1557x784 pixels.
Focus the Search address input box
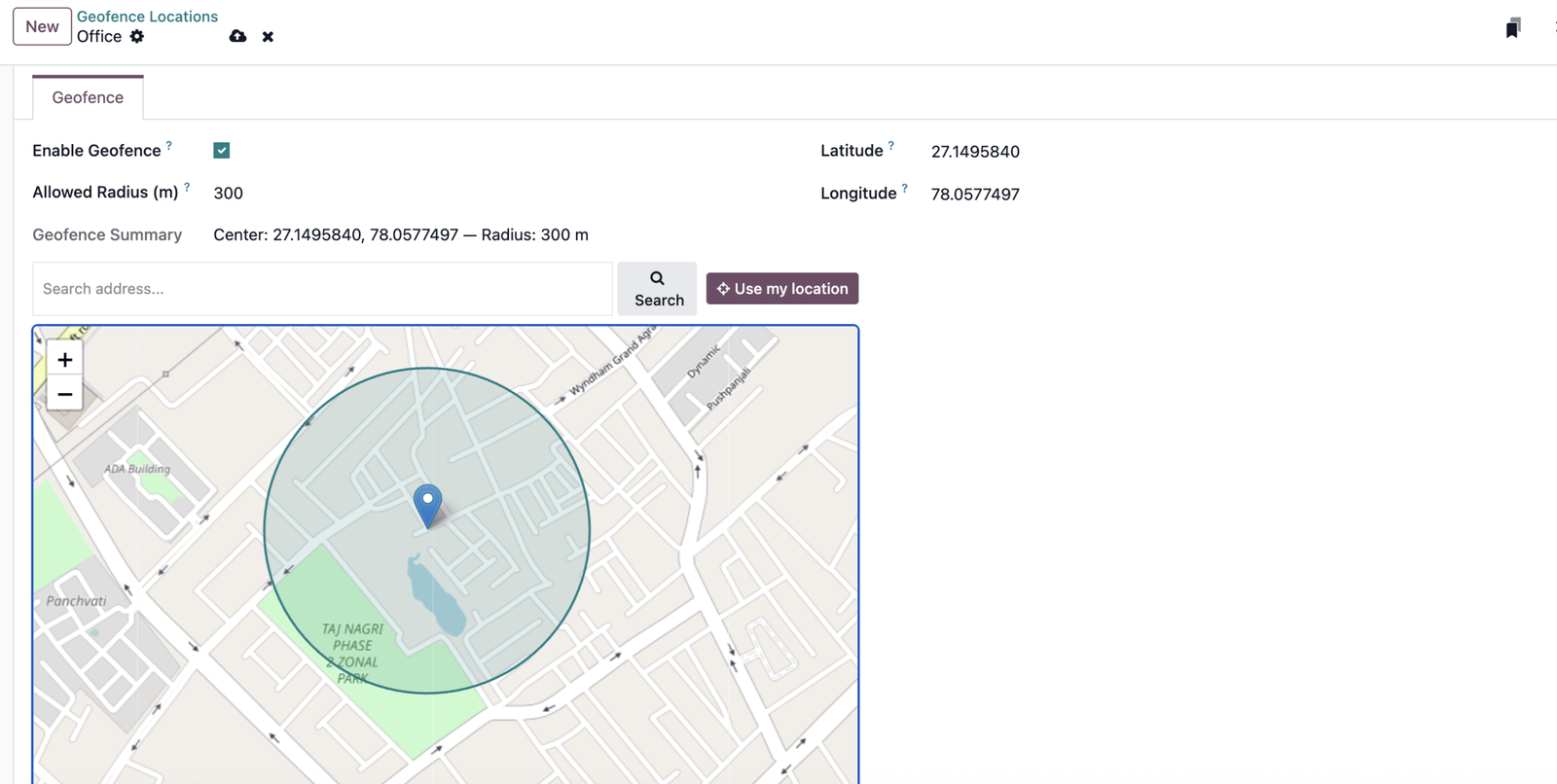pyautogui.click(x=322, y=288)
